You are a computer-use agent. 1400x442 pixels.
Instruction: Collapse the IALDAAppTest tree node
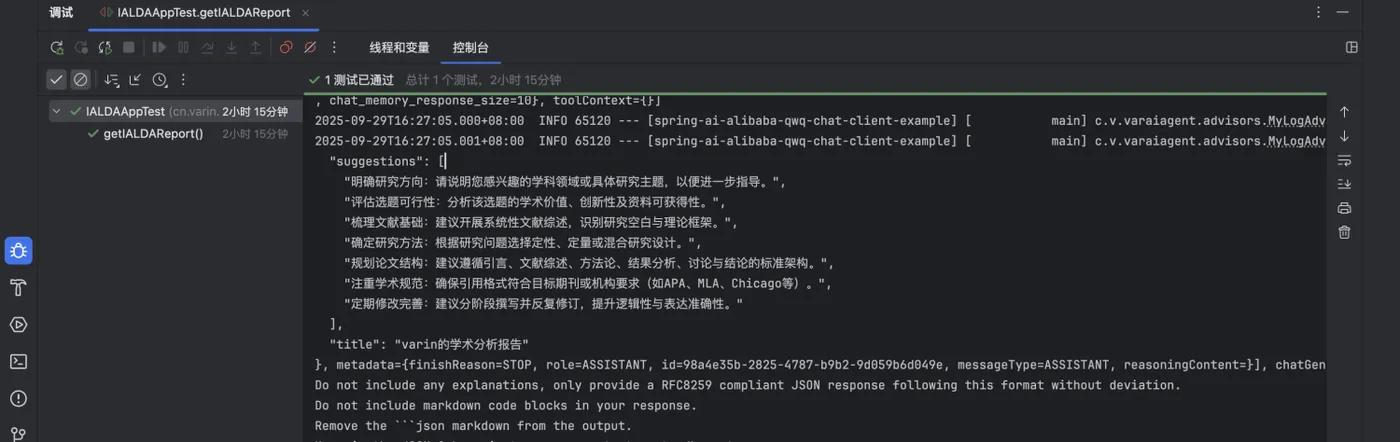(57, 112)
